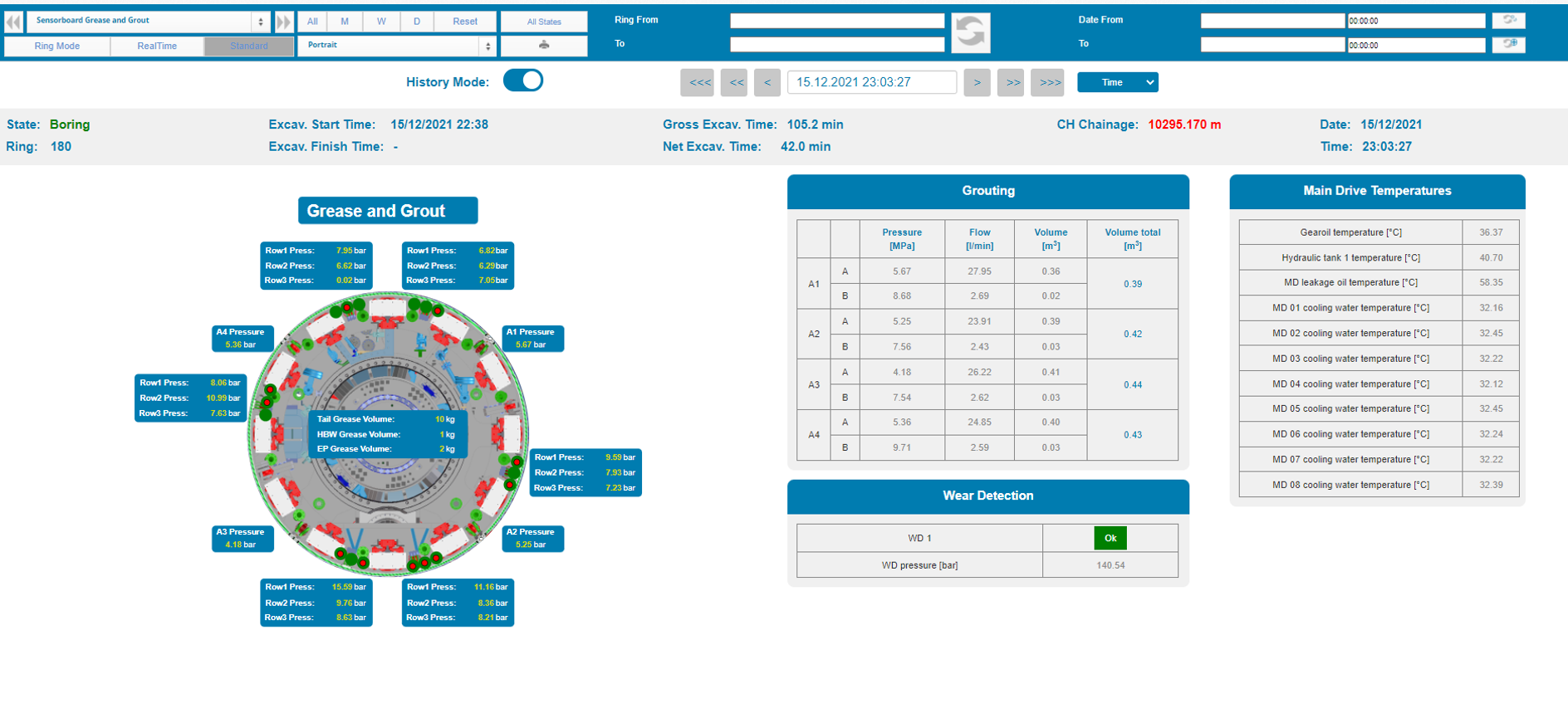Switch to Ring Mode

tap(57, 46)
